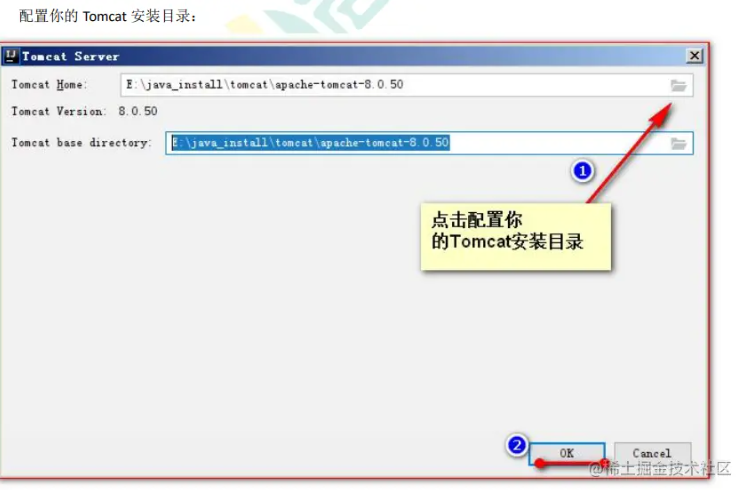The width and height of the screenshot is (743, 490).
Task: Open folder browser for Tomcat base directory
Action: pyautogui.click(x=678, y=143)
